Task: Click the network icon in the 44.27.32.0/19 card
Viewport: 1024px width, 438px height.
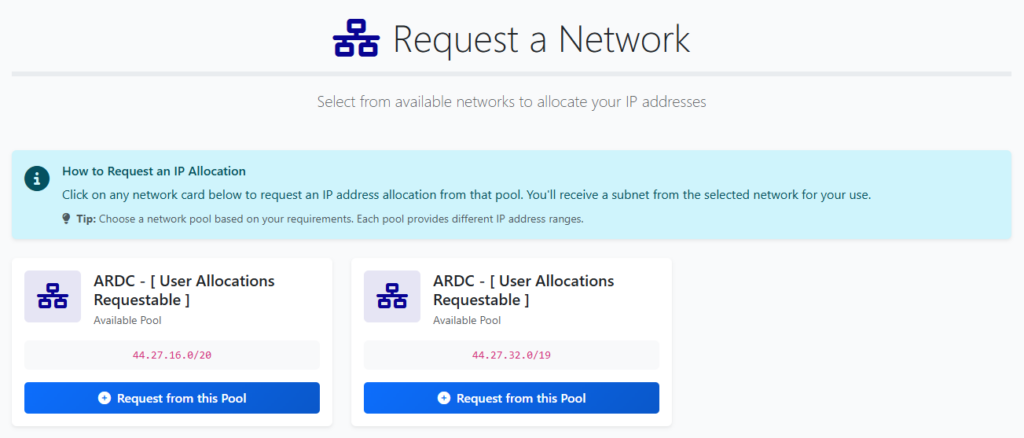Action: click(x=392, y=296)
